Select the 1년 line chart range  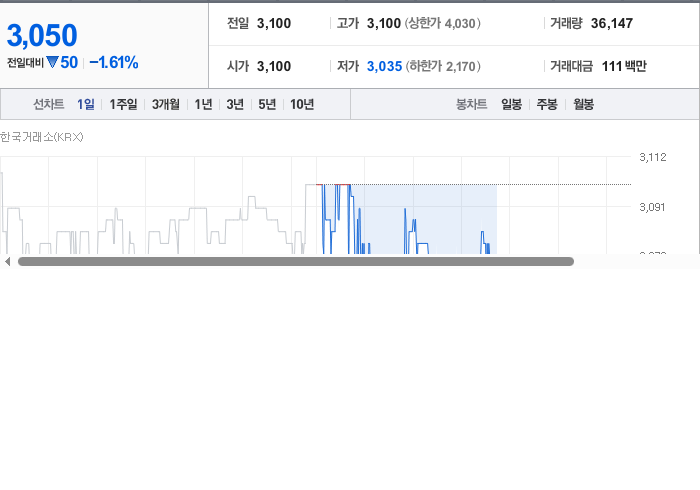coord(203,104)
